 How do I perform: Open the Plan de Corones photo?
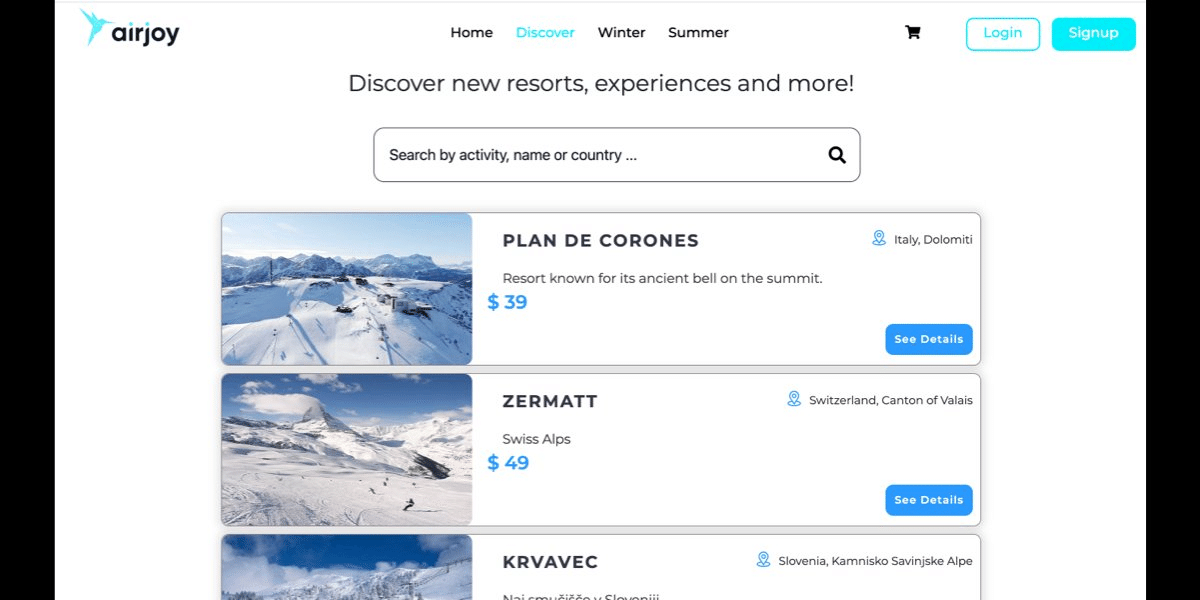[347, 289]
